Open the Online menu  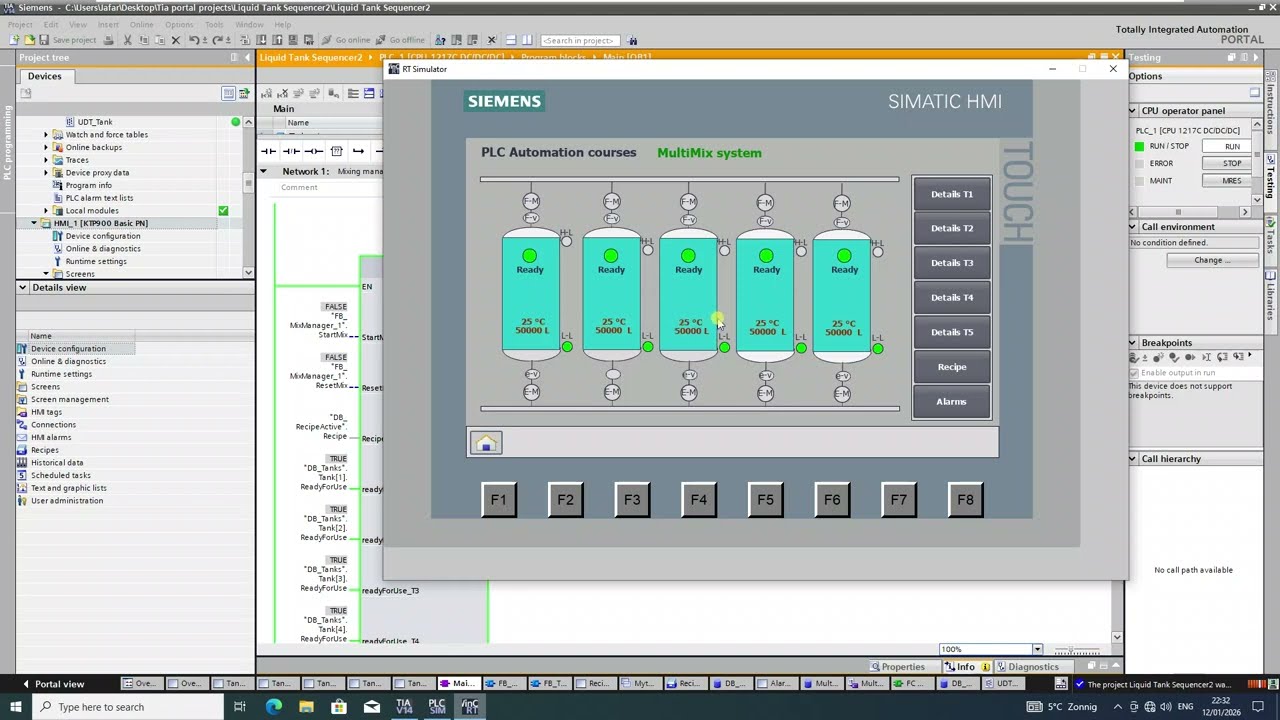pyautogui.click(x=141, y=24)
